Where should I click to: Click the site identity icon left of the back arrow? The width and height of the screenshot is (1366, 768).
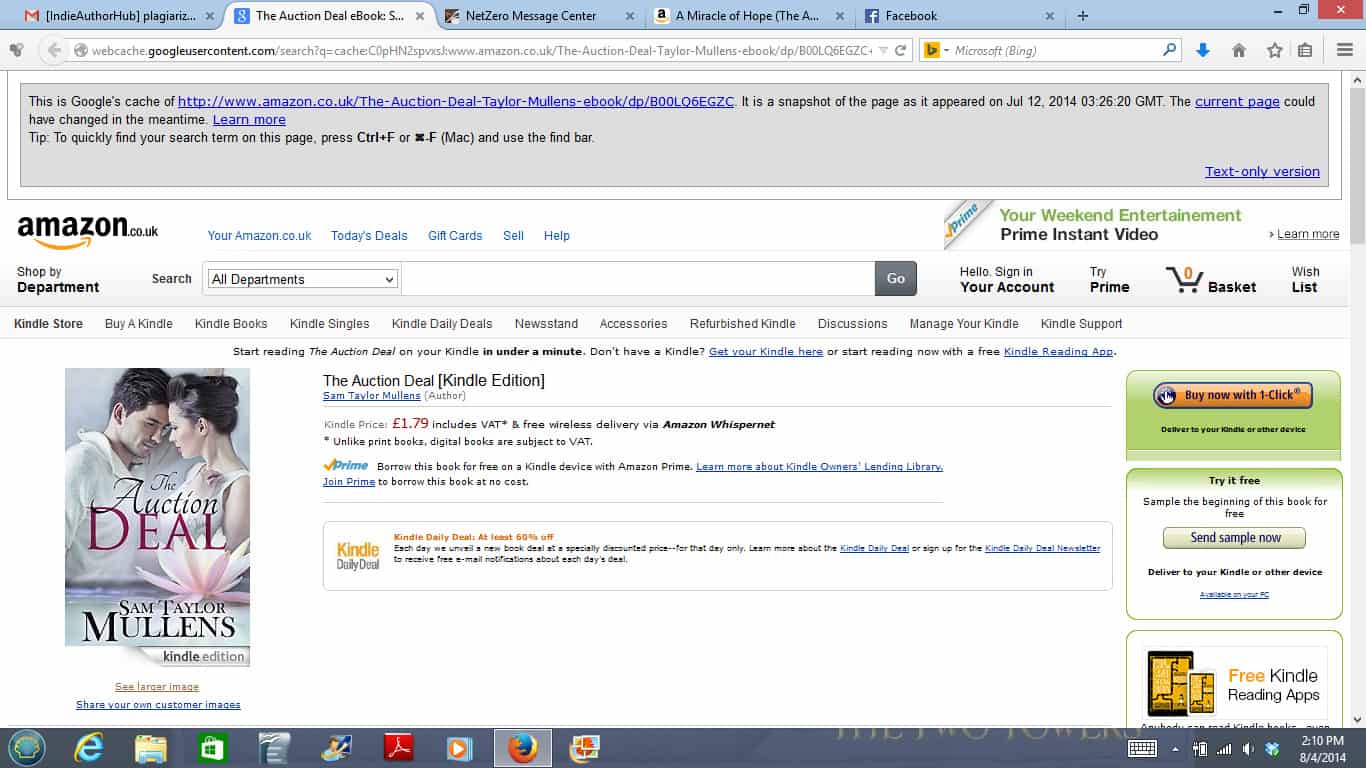(16, 50)
